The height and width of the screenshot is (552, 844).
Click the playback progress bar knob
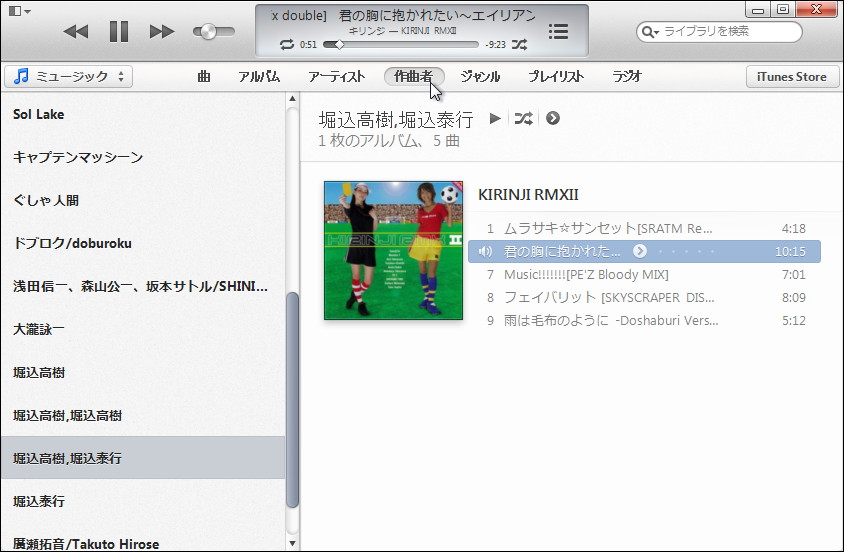(340, 45)
